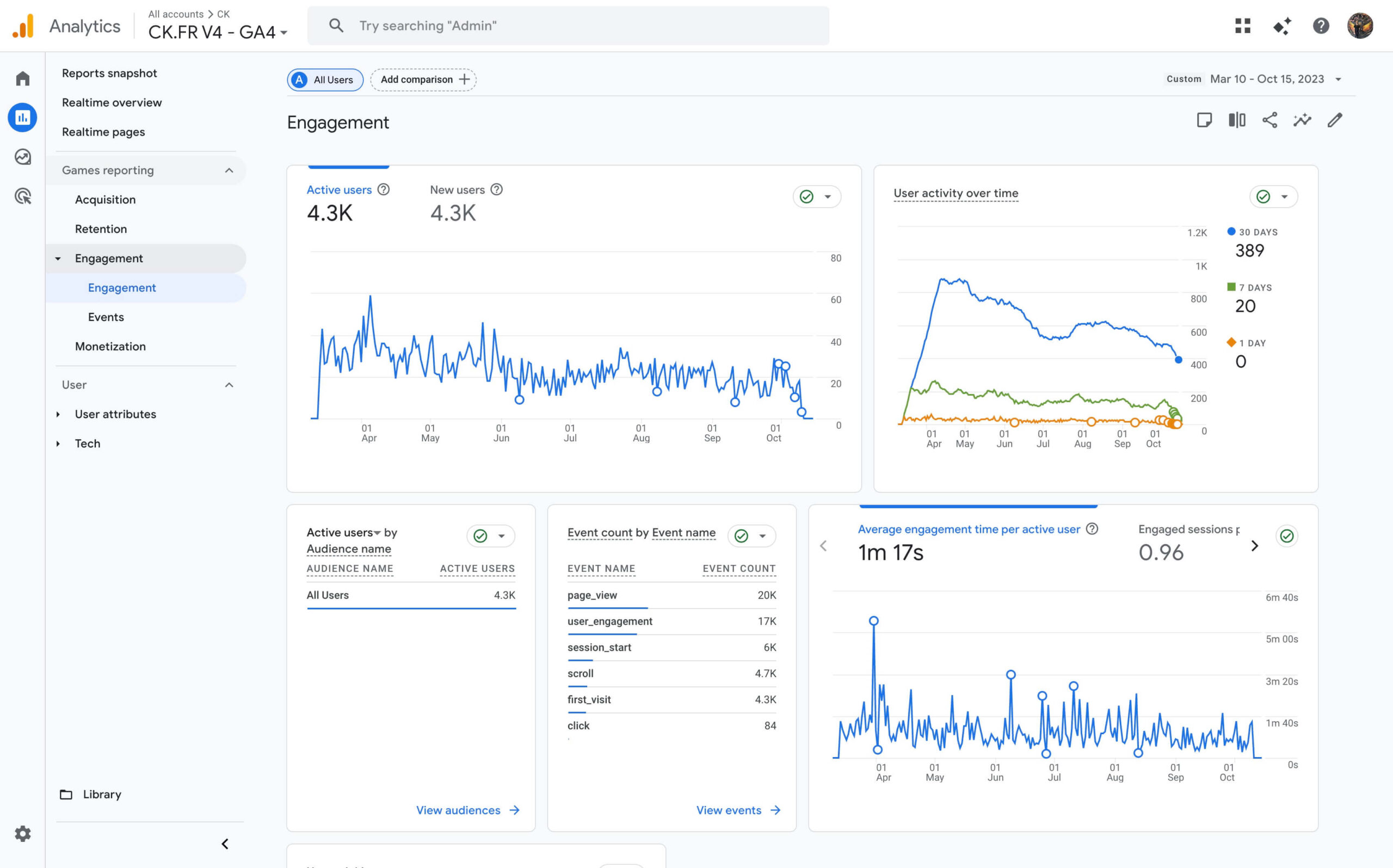This screenshot has height=868, width=1393.
Task: Click green check on Event count card
Action: [x=741, y=536]
